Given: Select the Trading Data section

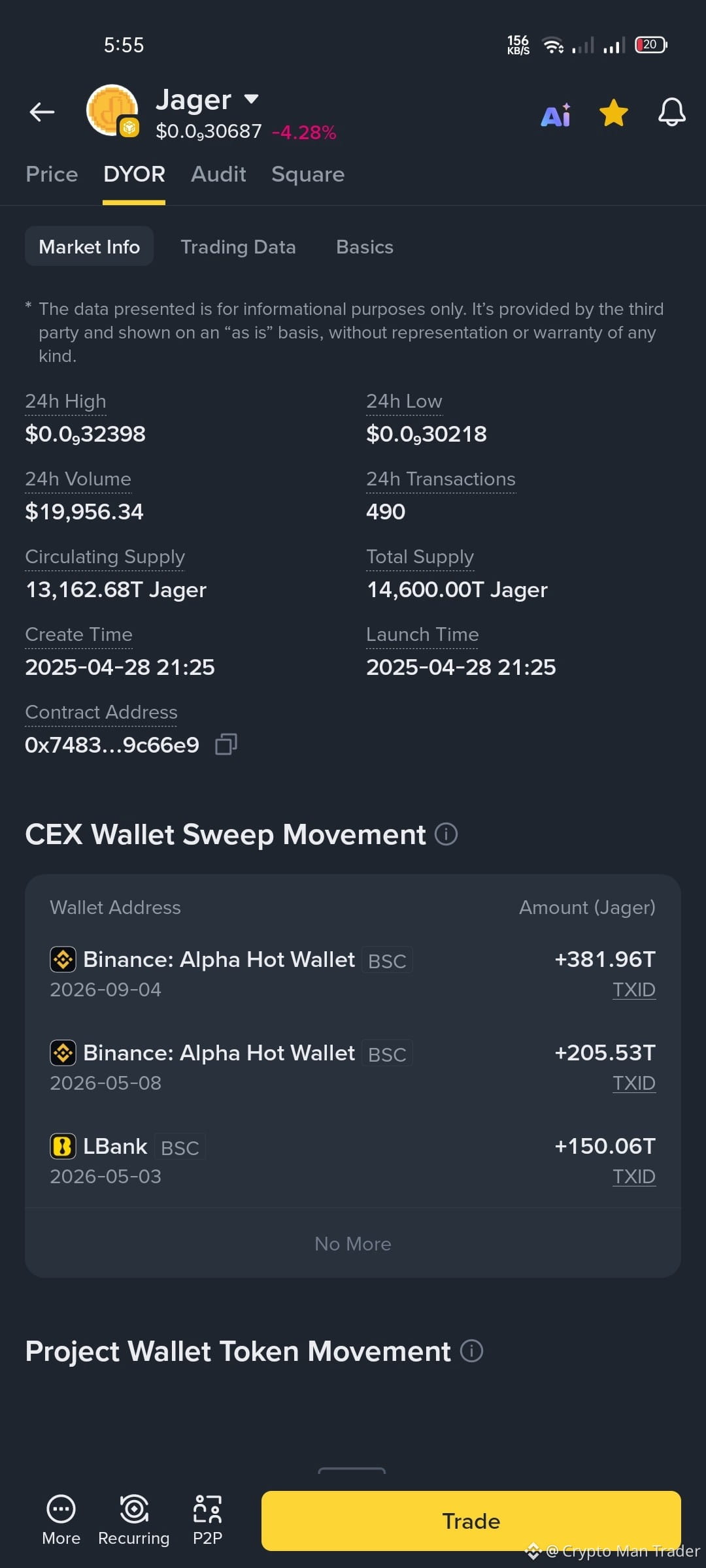Looking at the screenshot, I should click(x=238, y=247).
